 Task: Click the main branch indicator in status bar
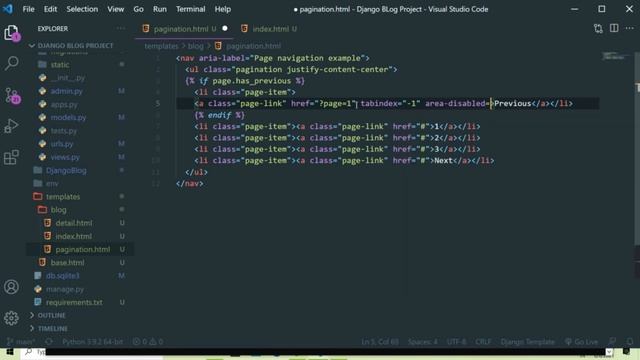pyautogui.click(x=20, y=342)
